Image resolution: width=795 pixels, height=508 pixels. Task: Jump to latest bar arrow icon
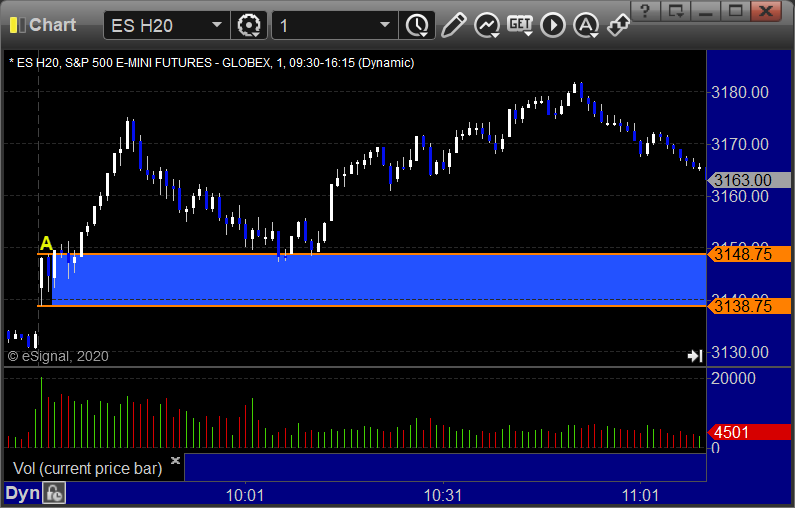tap(695, 356)
